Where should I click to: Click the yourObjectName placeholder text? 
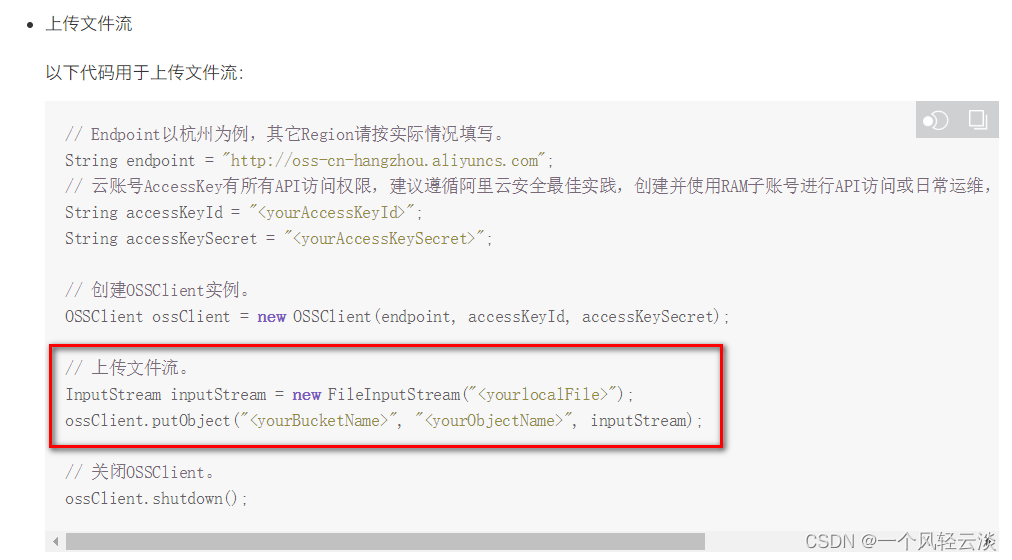point(493,421)
